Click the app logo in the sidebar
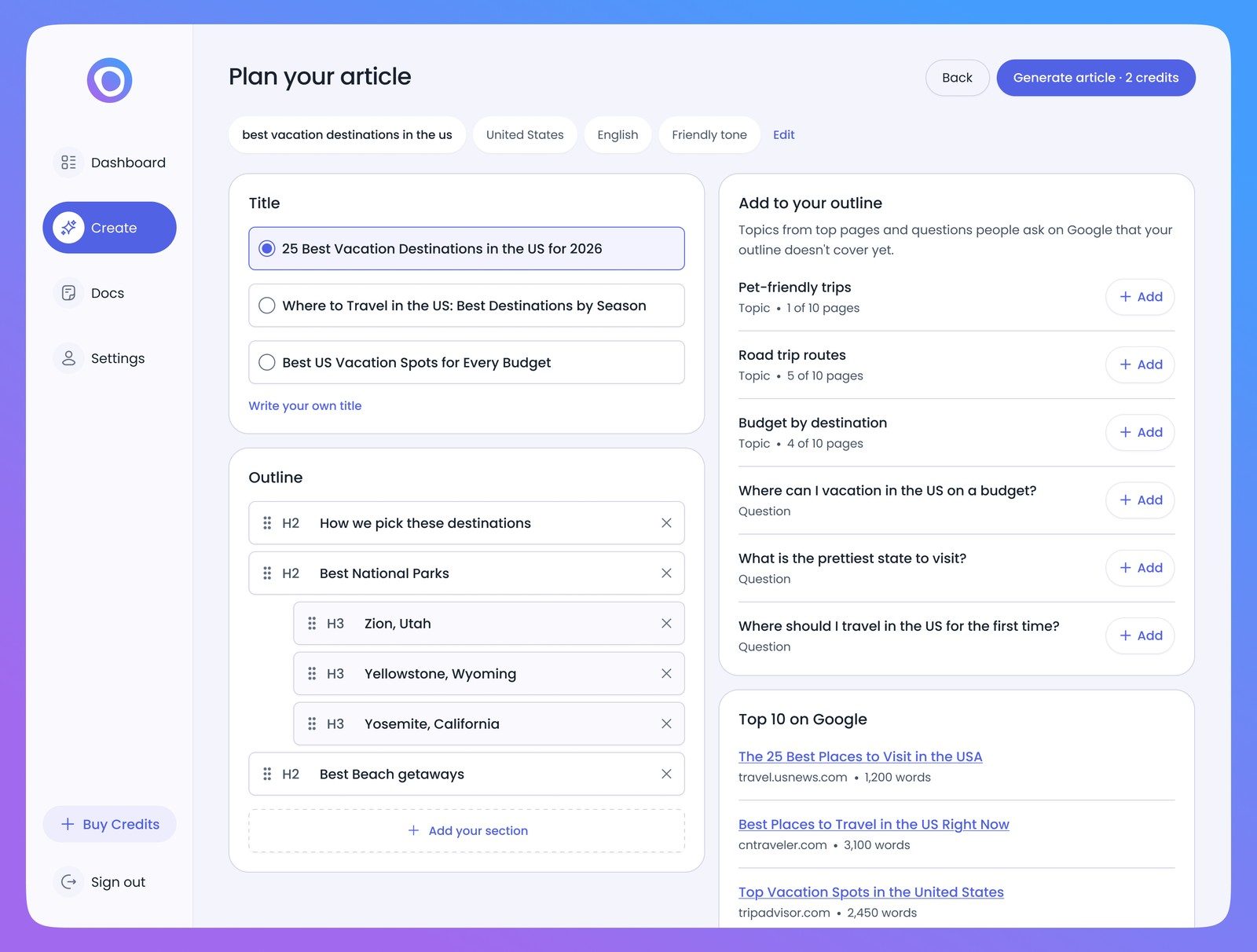The image size is (1257, 952). [109, 80]
